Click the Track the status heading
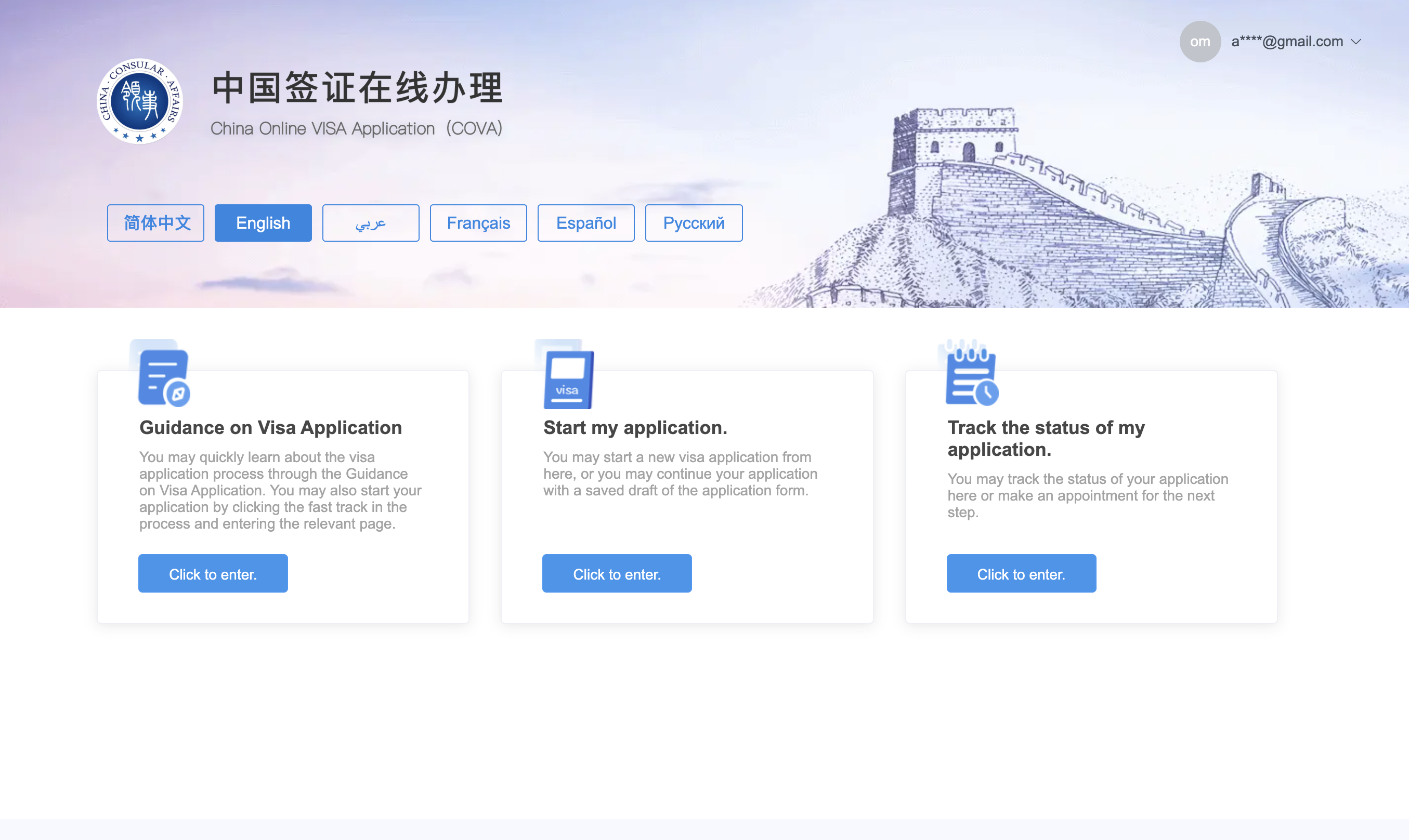This screenshot has width=1409, height=840. [x=1046, y=438]
